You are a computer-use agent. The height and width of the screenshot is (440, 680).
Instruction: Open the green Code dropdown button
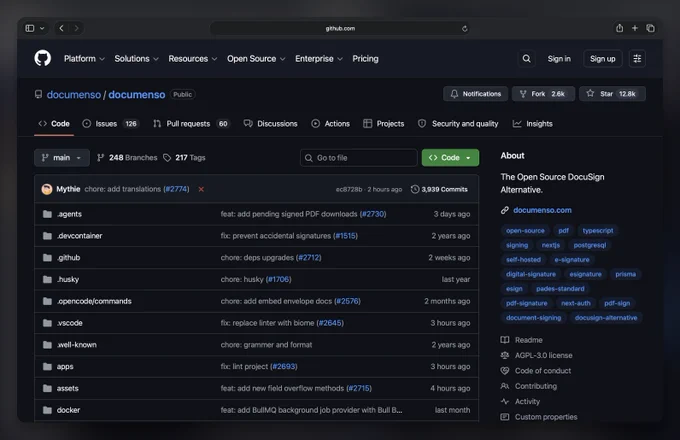coord(450,158)
